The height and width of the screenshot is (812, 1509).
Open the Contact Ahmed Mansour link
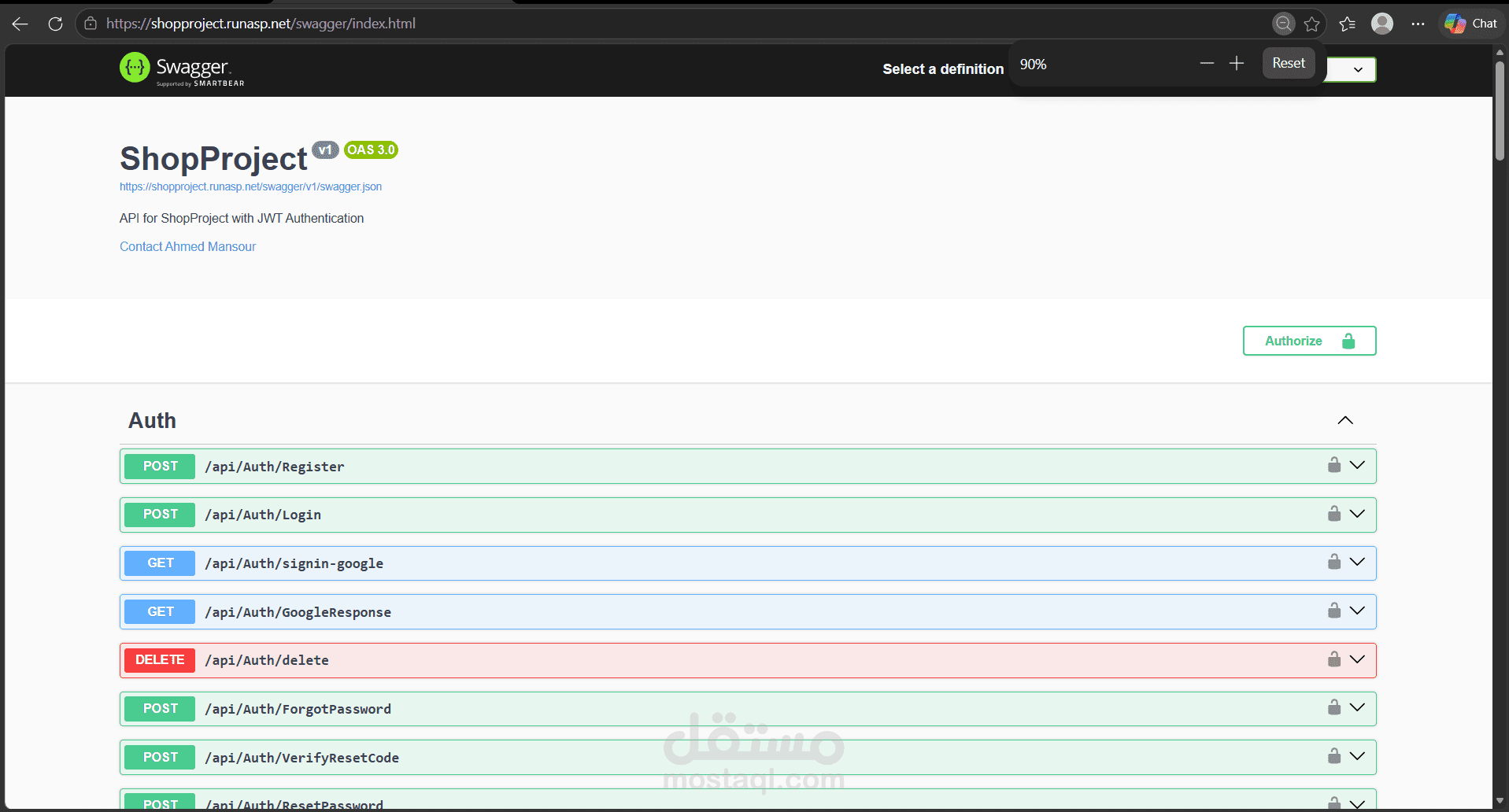pyautogui.click(x=187, y=246)
